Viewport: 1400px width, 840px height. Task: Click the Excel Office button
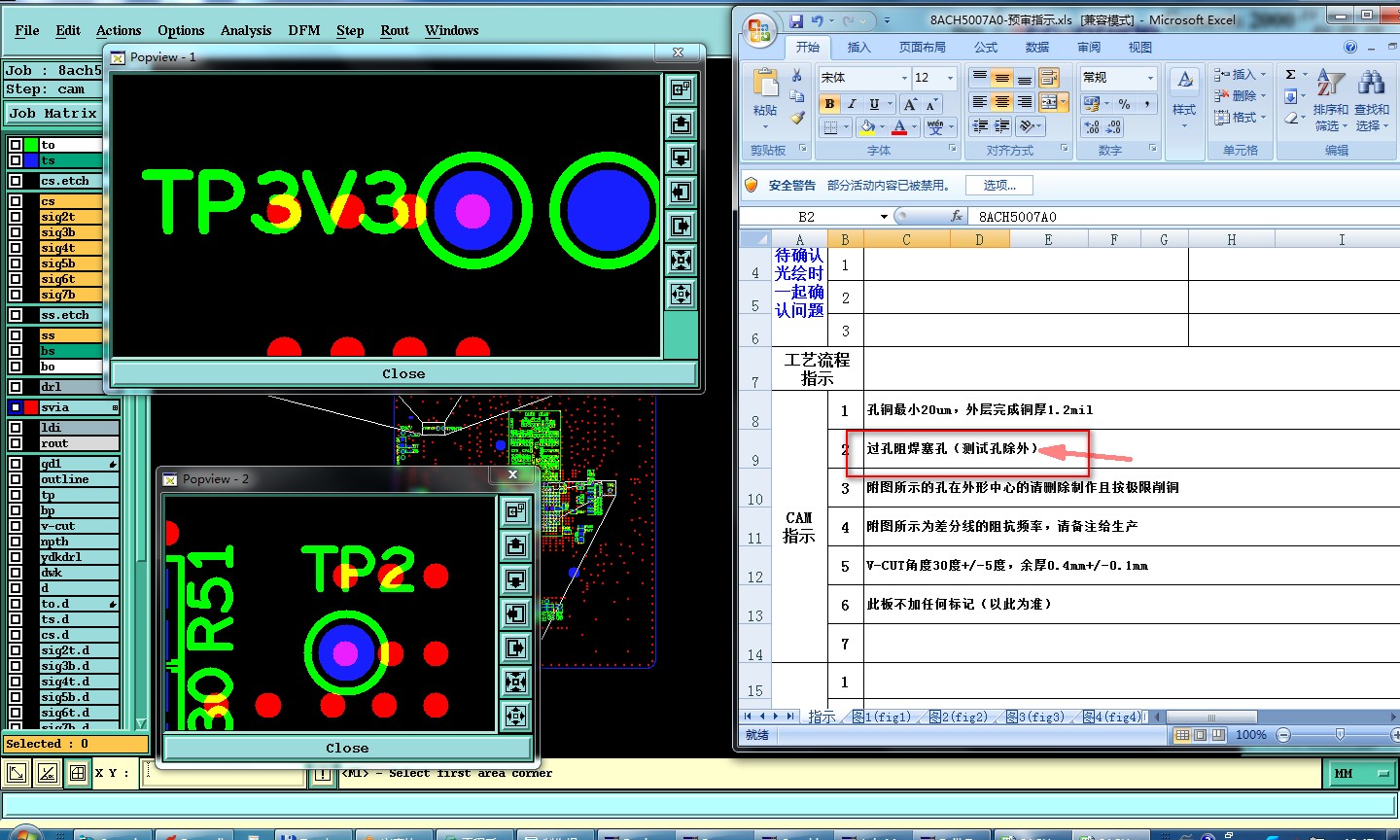tap(759, 29)
